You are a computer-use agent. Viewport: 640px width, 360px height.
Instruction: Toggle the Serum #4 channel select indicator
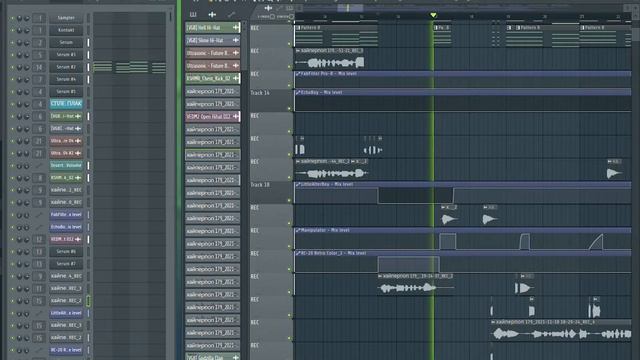pyautogui.click(x=88, y=79)
